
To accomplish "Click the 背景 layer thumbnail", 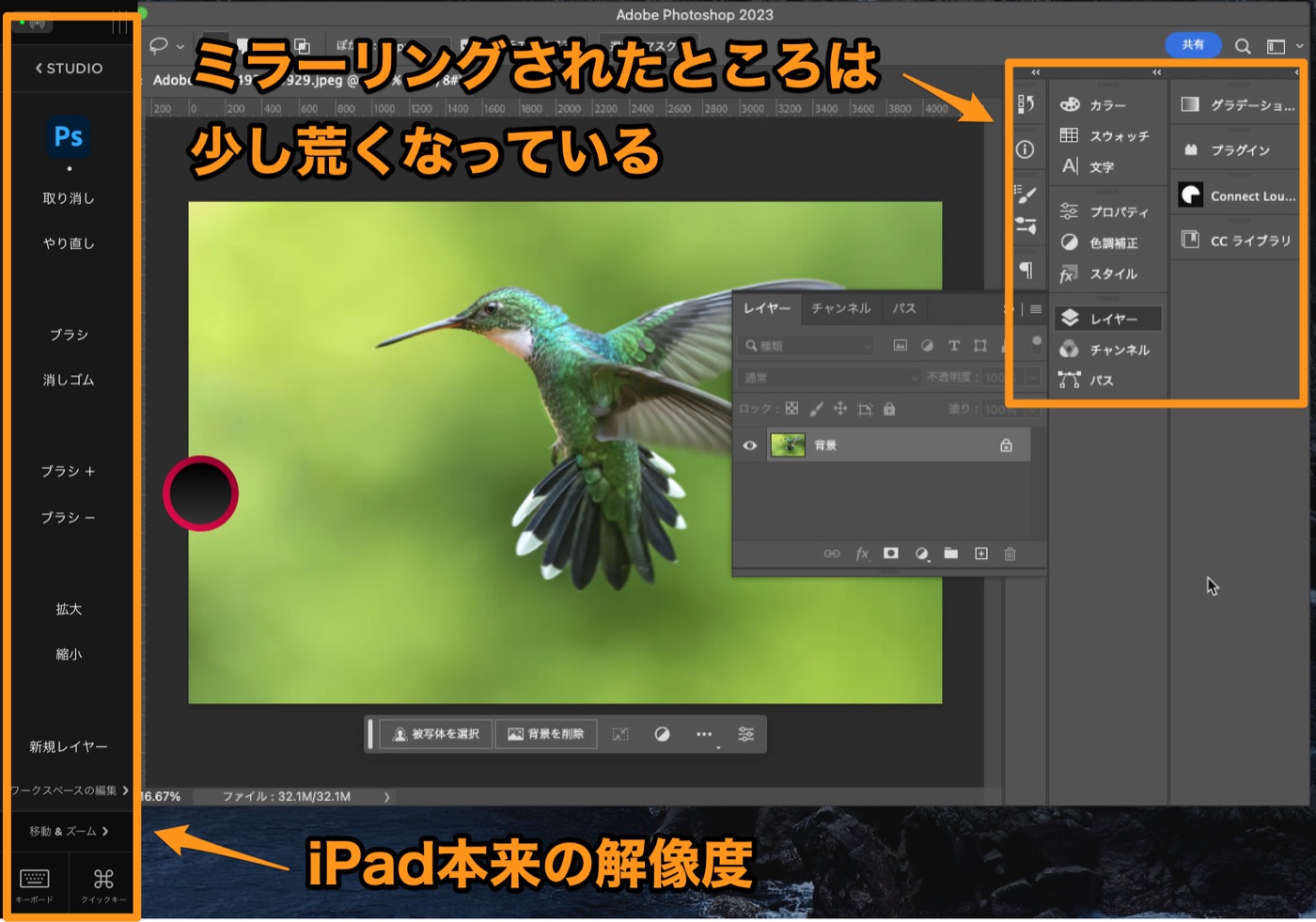I will [x=788, y=445].
